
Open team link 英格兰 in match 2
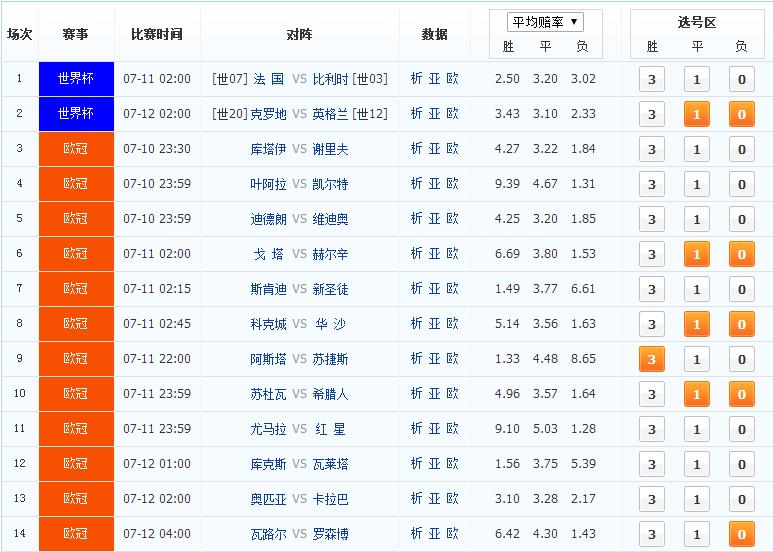pos(330,114)
